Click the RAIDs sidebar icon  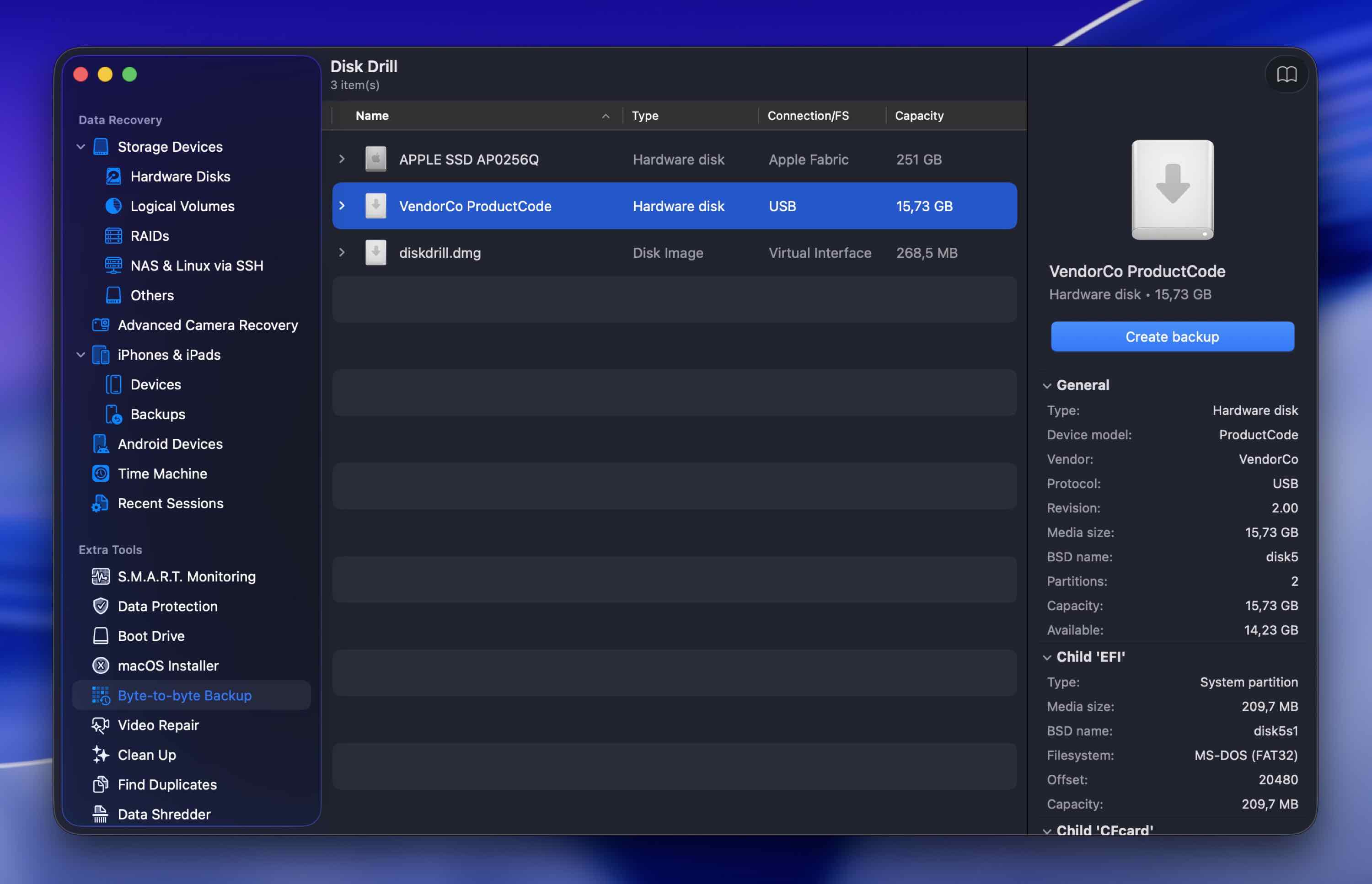coord(113,236)
